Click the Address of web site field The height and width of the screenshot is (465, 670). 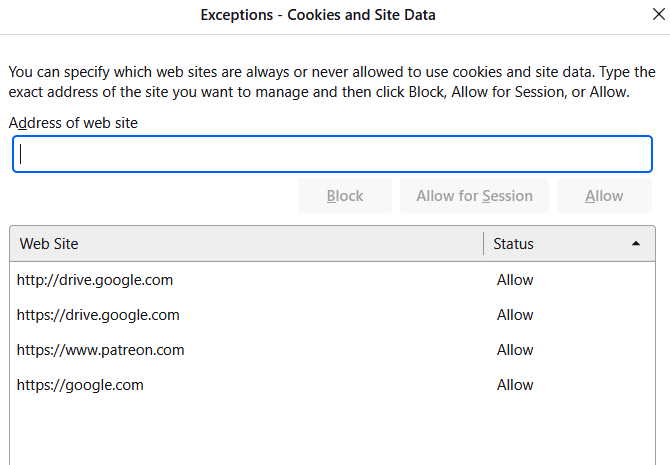[332, 154]
